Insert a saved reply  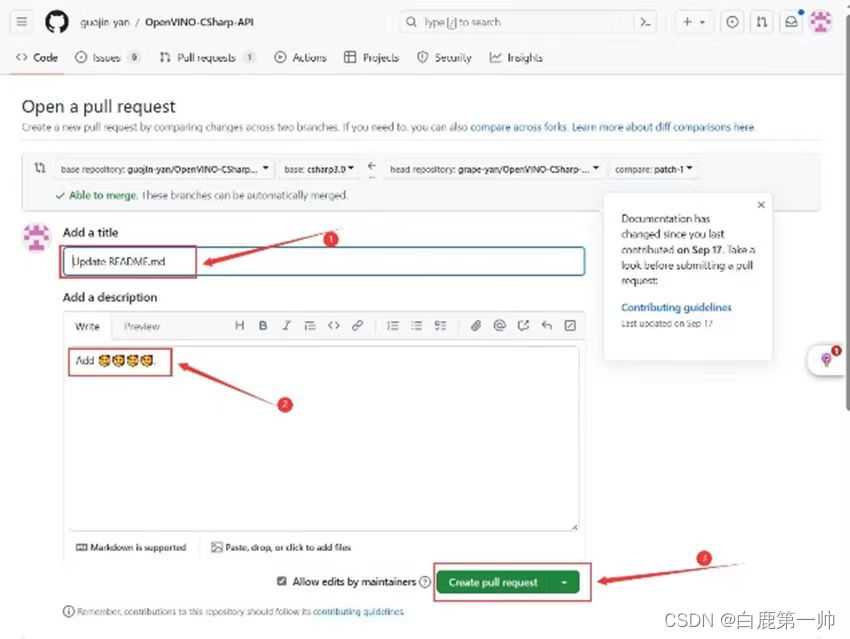click(x=546, y=326)
